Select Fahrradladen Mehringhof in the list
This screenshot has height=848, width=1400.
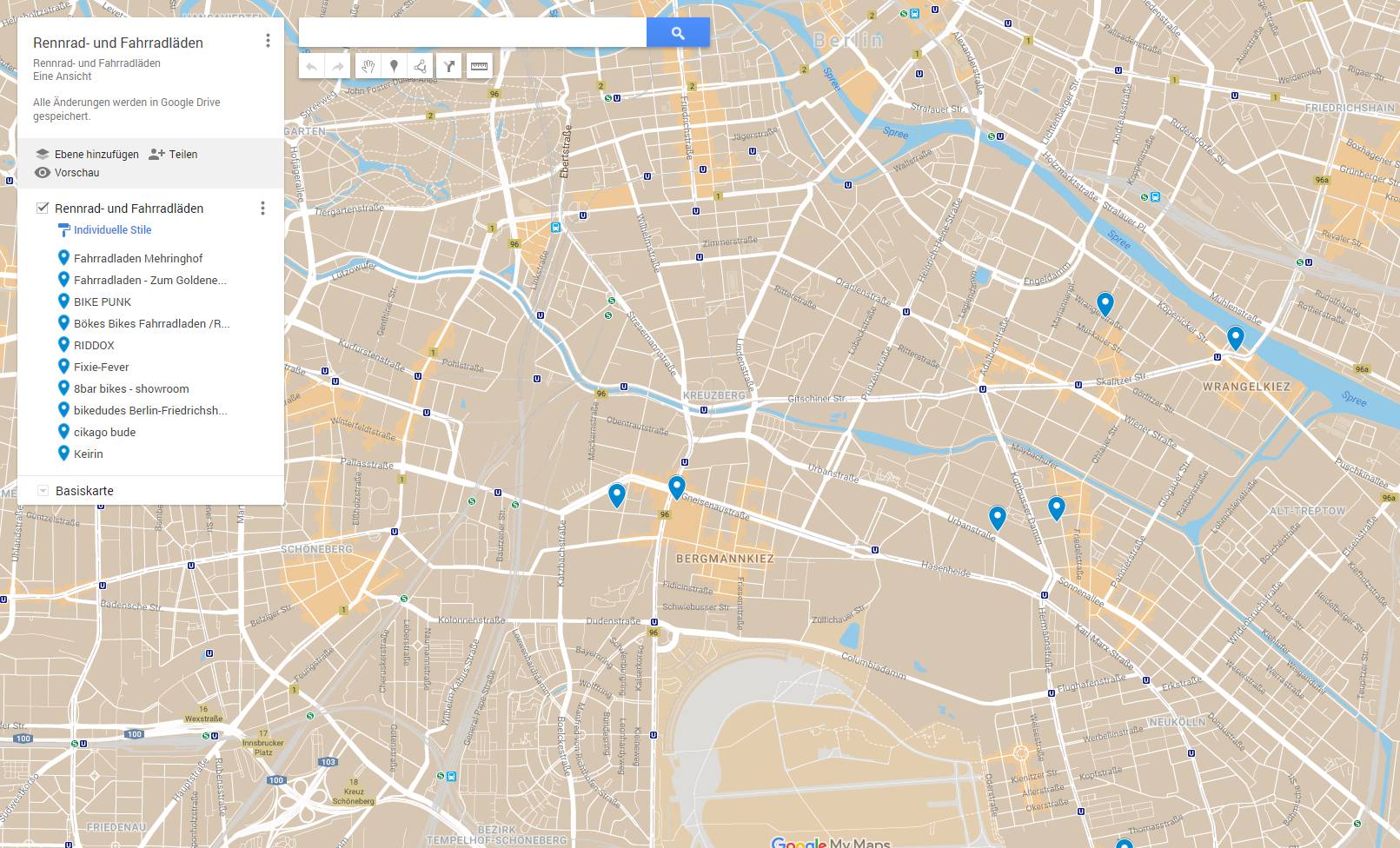point(137,258)
